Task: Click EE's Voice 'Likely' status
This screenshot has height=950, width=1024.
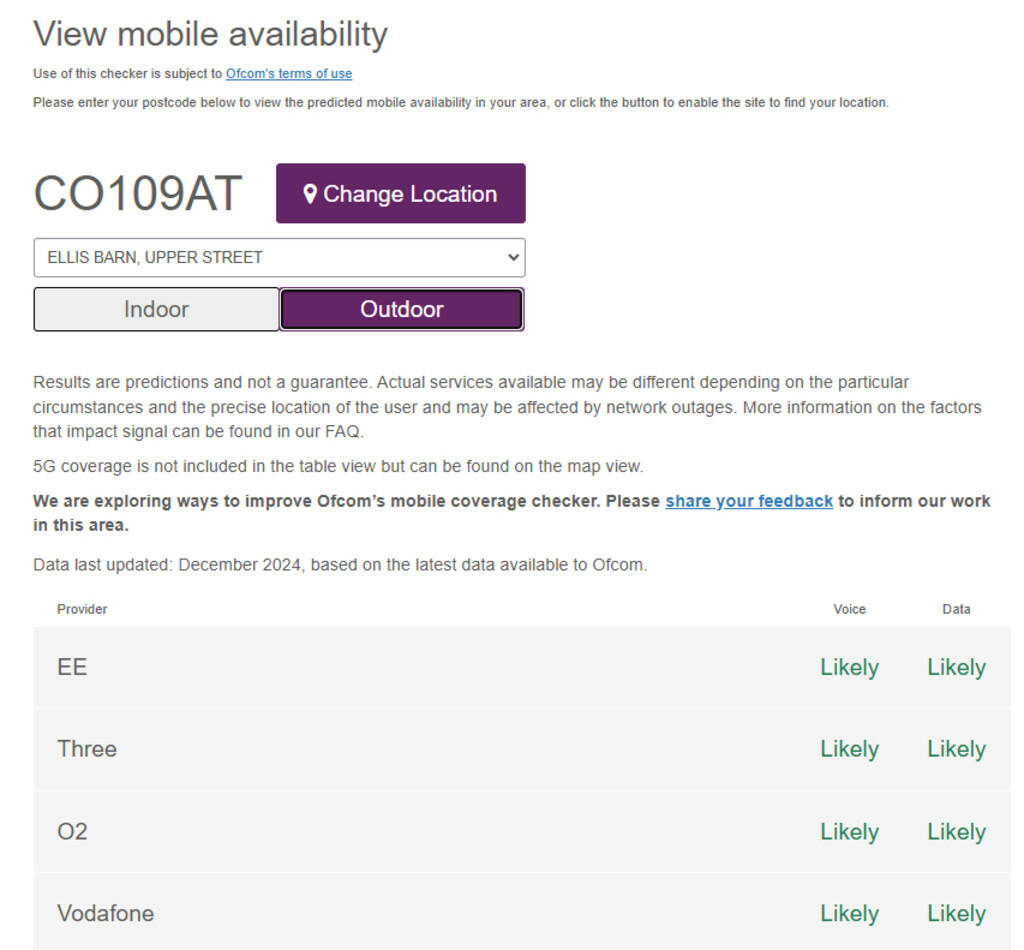Action: (849, 667)
